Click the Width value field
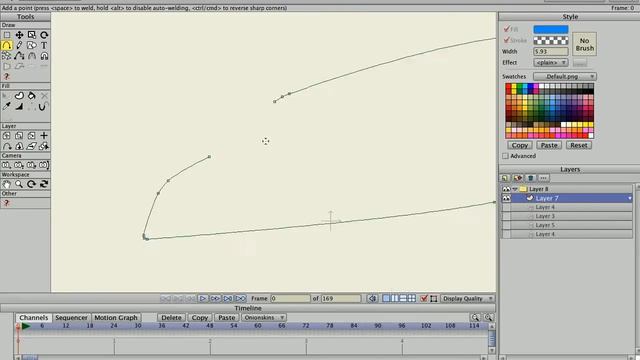The image size is (640, 360). click(551, 51)
